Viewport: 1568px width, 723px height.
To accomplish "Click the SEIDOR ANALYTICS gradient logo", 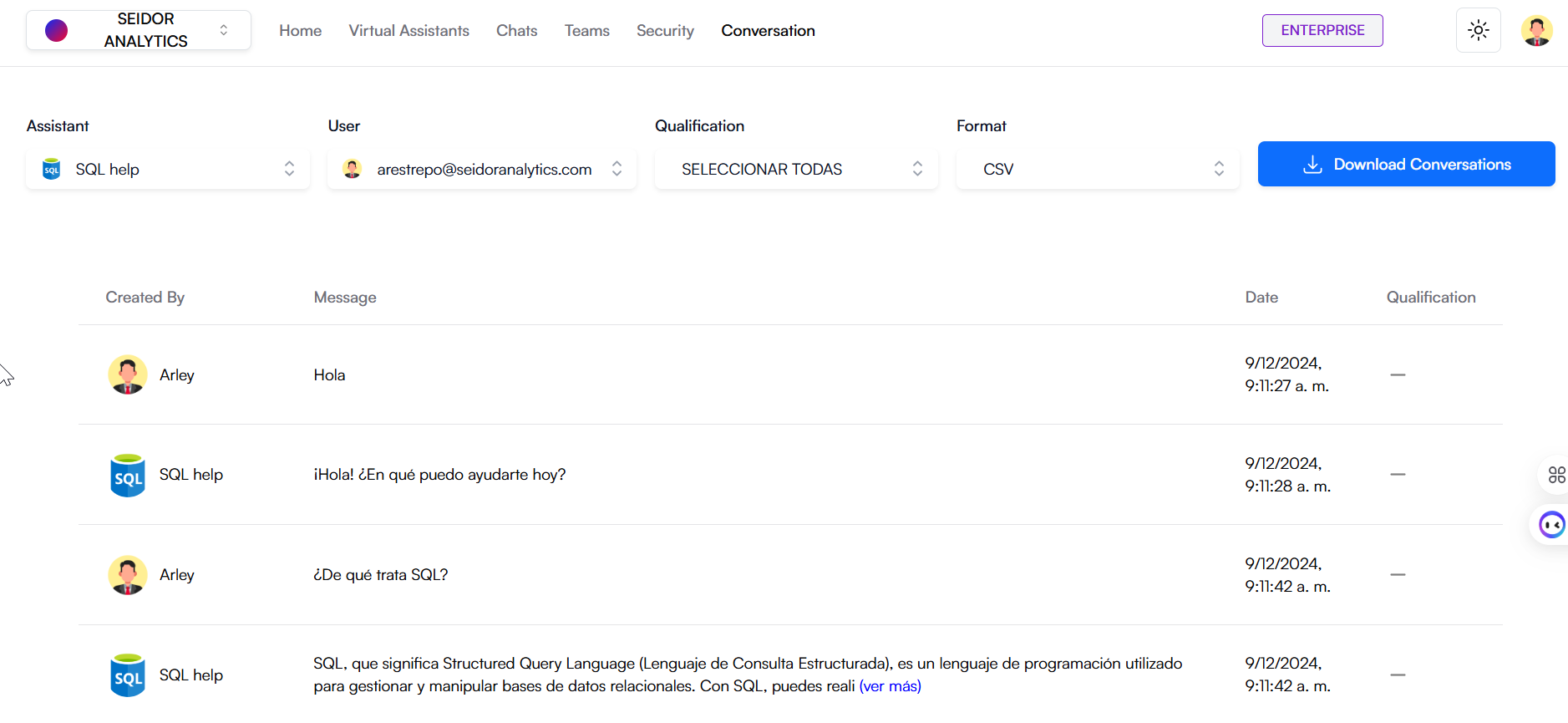I will 56,31.
